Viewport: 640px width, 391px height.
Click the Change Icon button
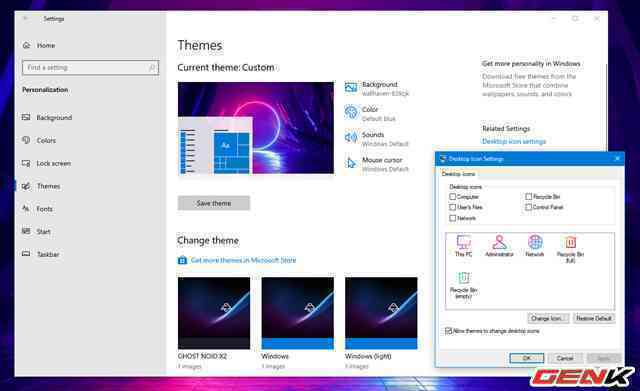click(549, 318)
